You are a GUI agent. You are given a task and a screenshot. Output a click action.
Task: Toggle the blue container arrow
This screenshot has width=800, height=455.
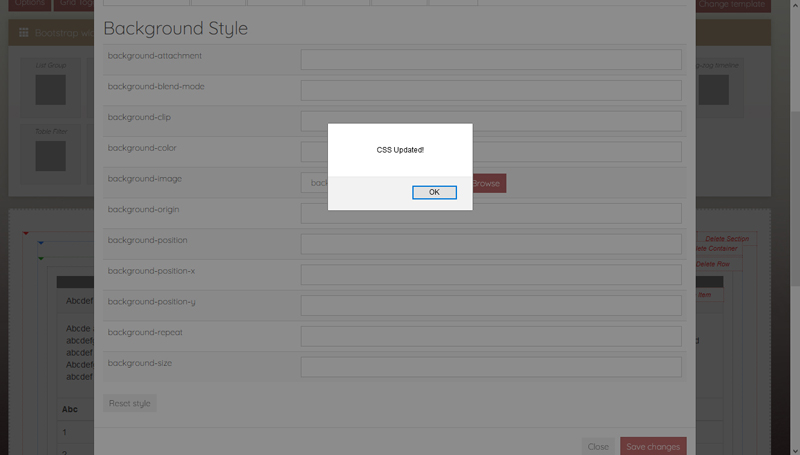[x=40, y=243]
